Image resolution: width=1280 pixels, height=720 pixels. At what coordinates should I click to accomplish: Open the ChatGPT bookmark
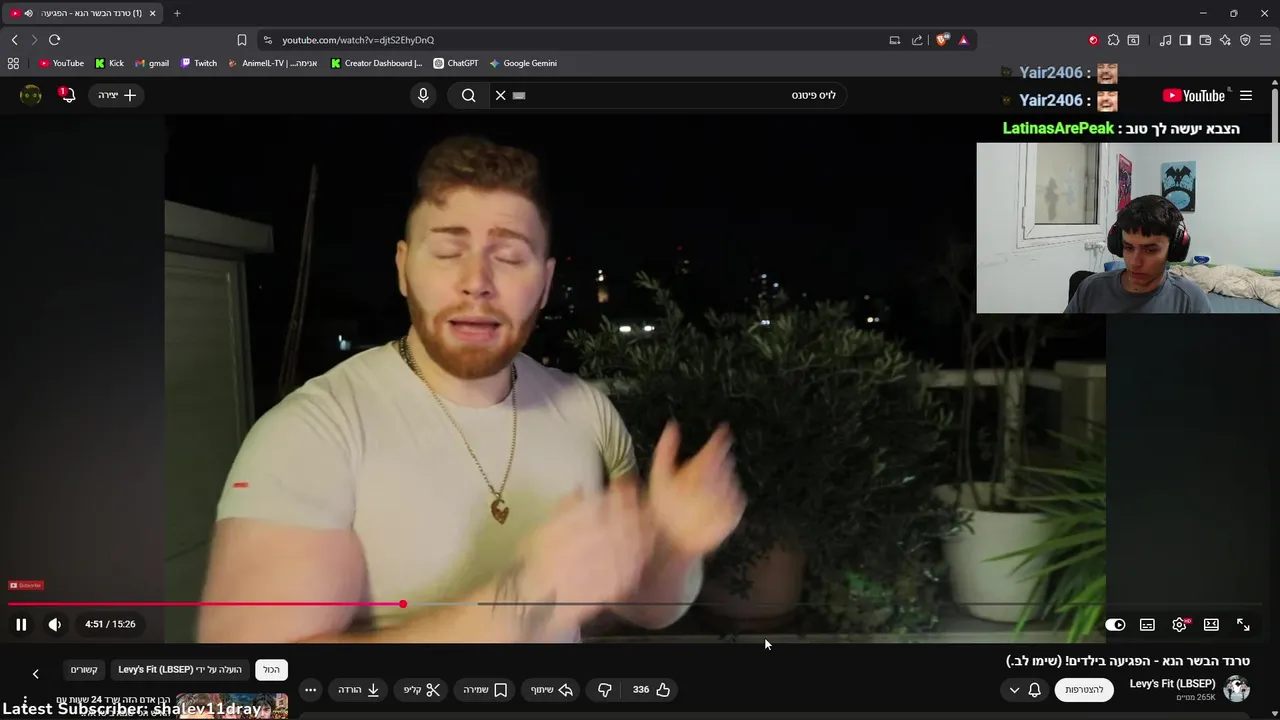(x=455, y=63)
